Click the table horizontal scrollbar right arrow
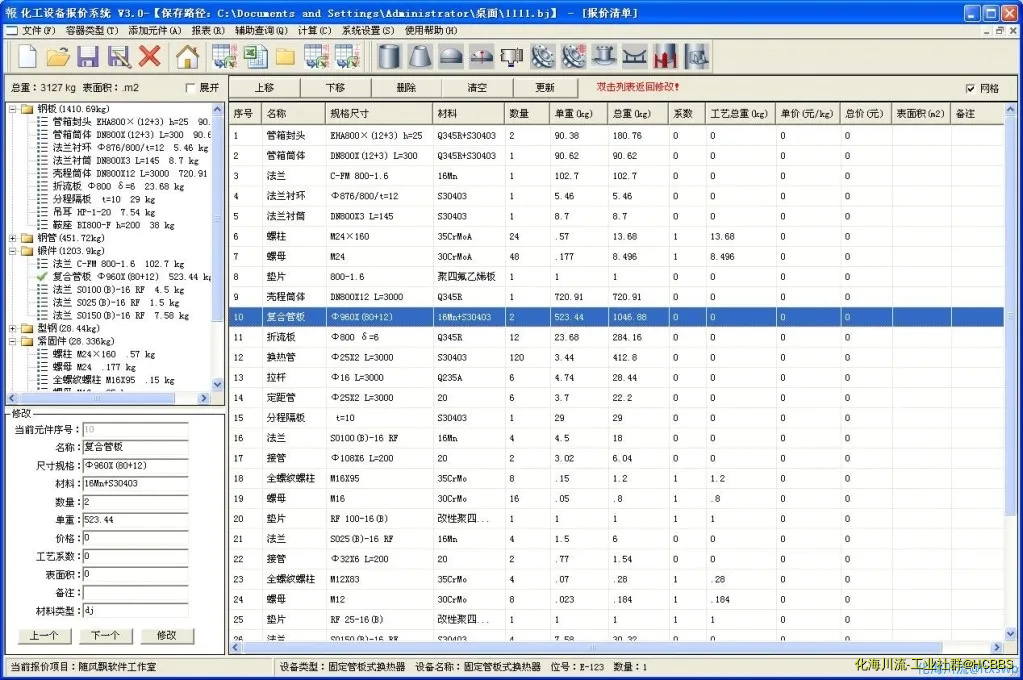 pyautogui.click(x=996, y=647)
